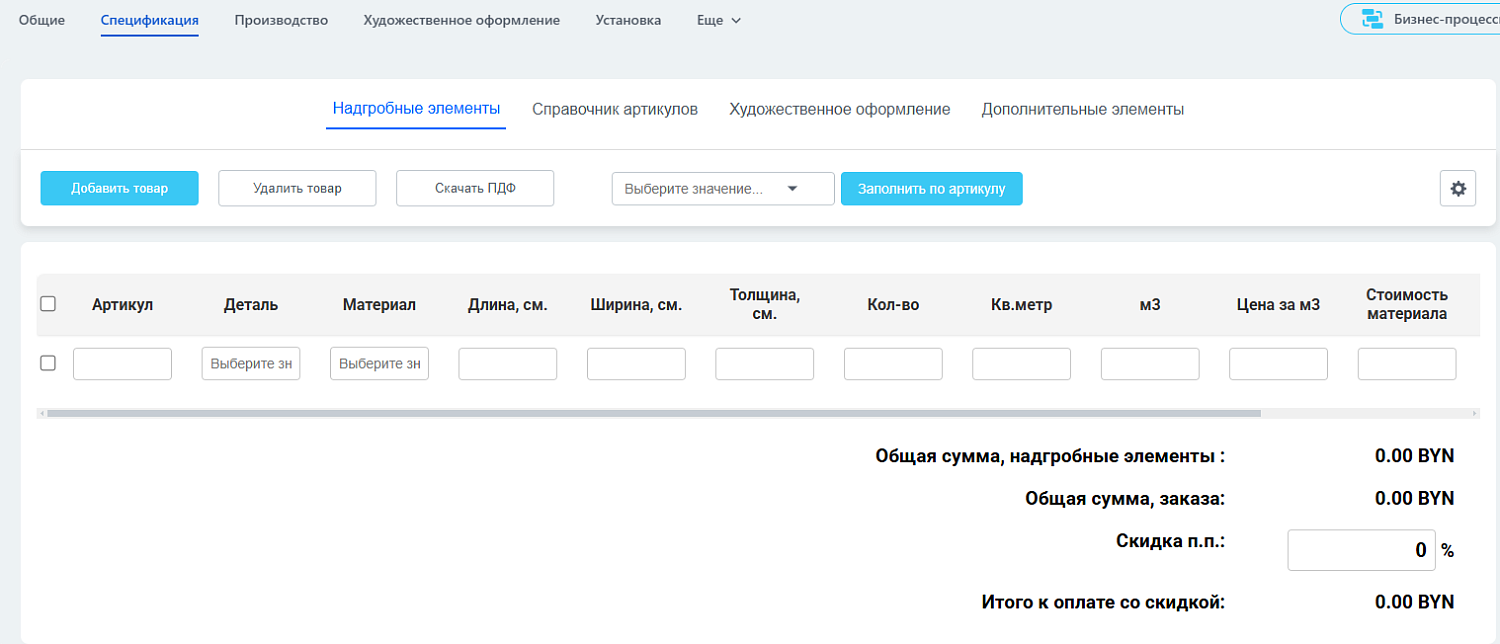The height and width of the screenshot is (644, 1500).
Task: Check the checkbox of the empty product row
Action: coord(47,363)
